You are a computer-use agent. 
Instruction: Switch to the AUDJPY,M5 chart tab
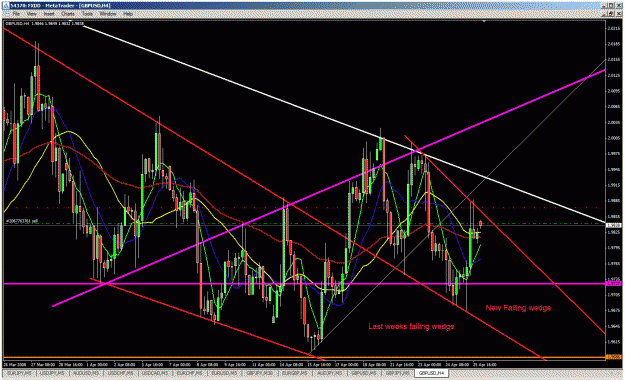(x=330, y=373)
